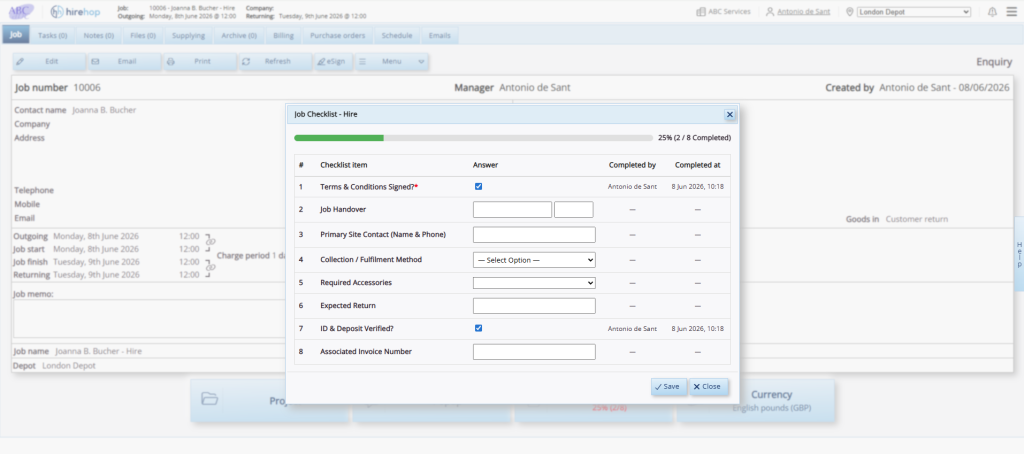Click the ABC company logo
The height and width of the screenshot is (454, 1024).
pyautogui.click(x=22, y=11)
